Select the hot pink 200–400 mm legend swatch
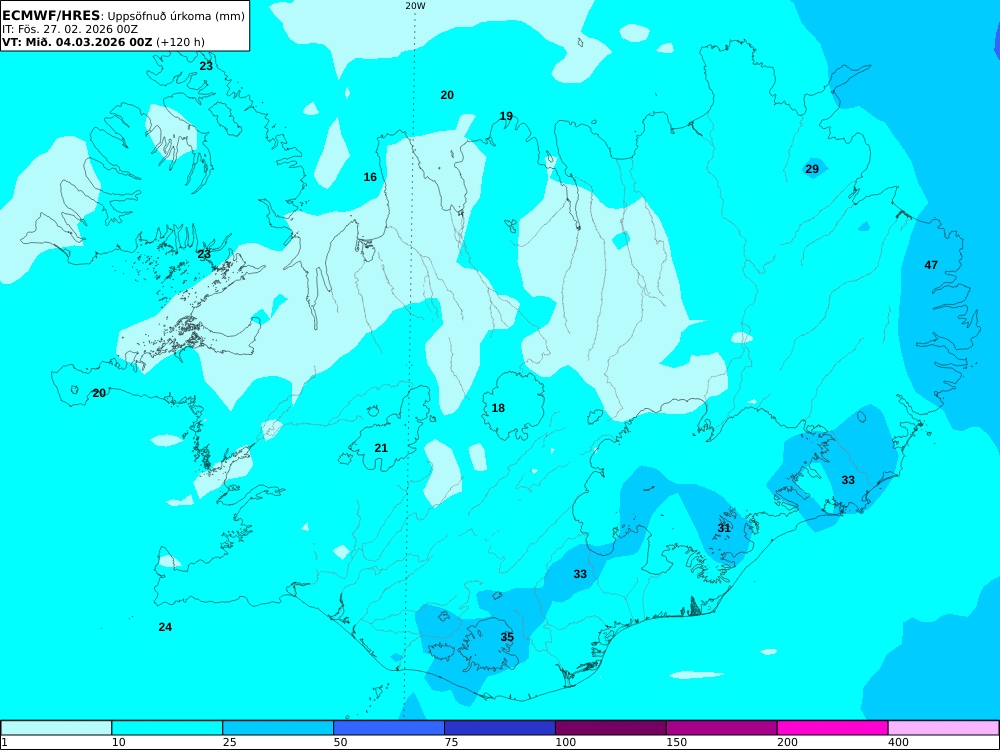 pyautogui.click(x=833, y=728)
